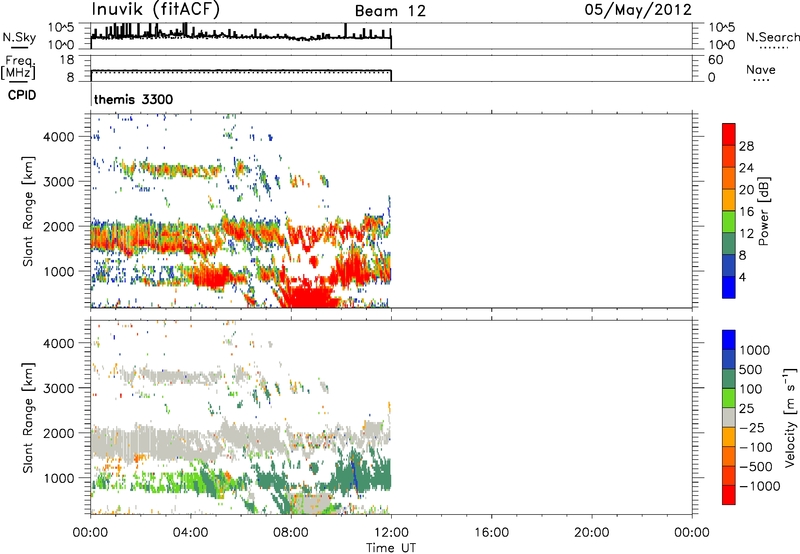Click the "16:00" time axis label

point(491,533)
